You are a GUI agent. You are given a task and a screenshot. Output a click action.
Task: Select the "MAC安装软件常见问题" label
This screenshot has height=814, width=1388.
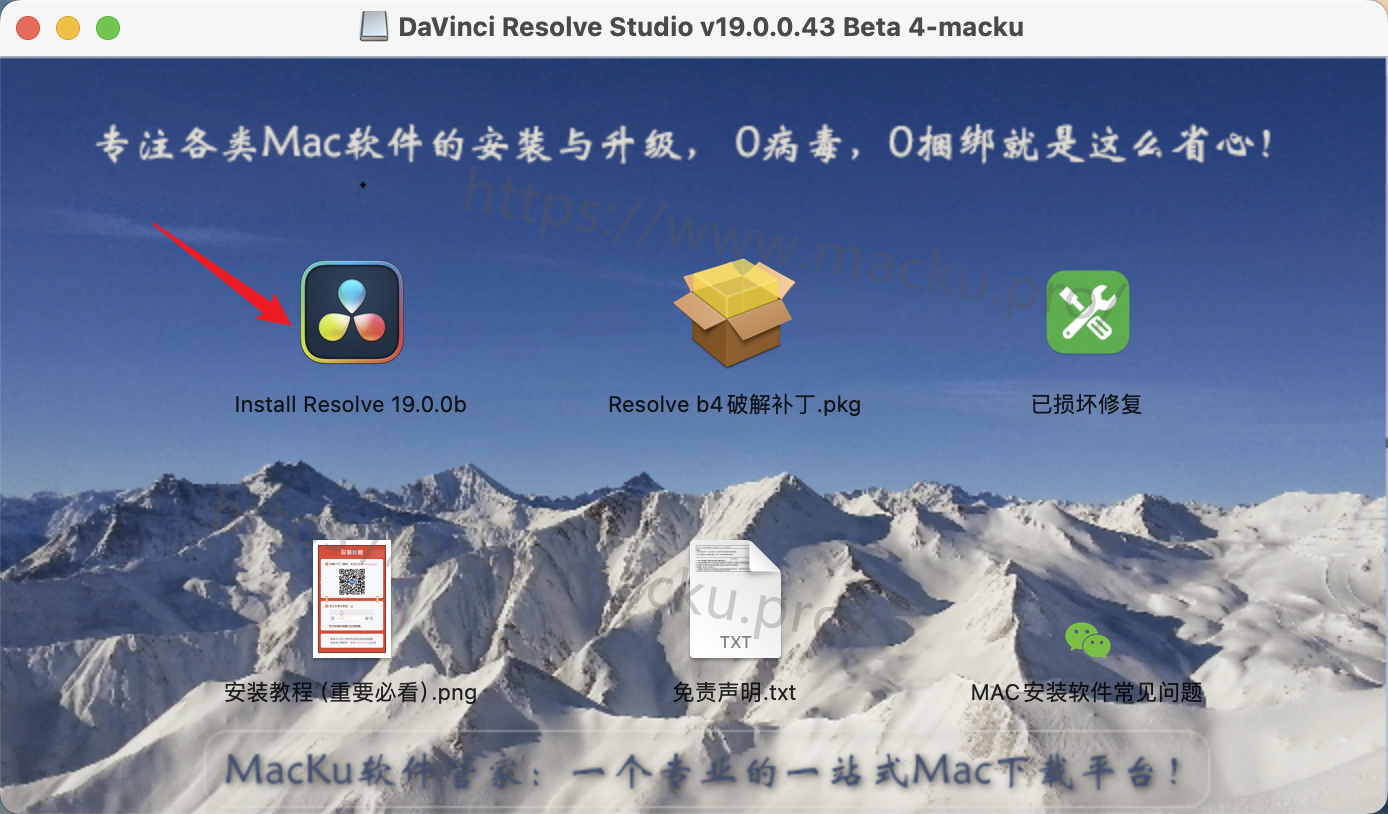coord(1086,692)
